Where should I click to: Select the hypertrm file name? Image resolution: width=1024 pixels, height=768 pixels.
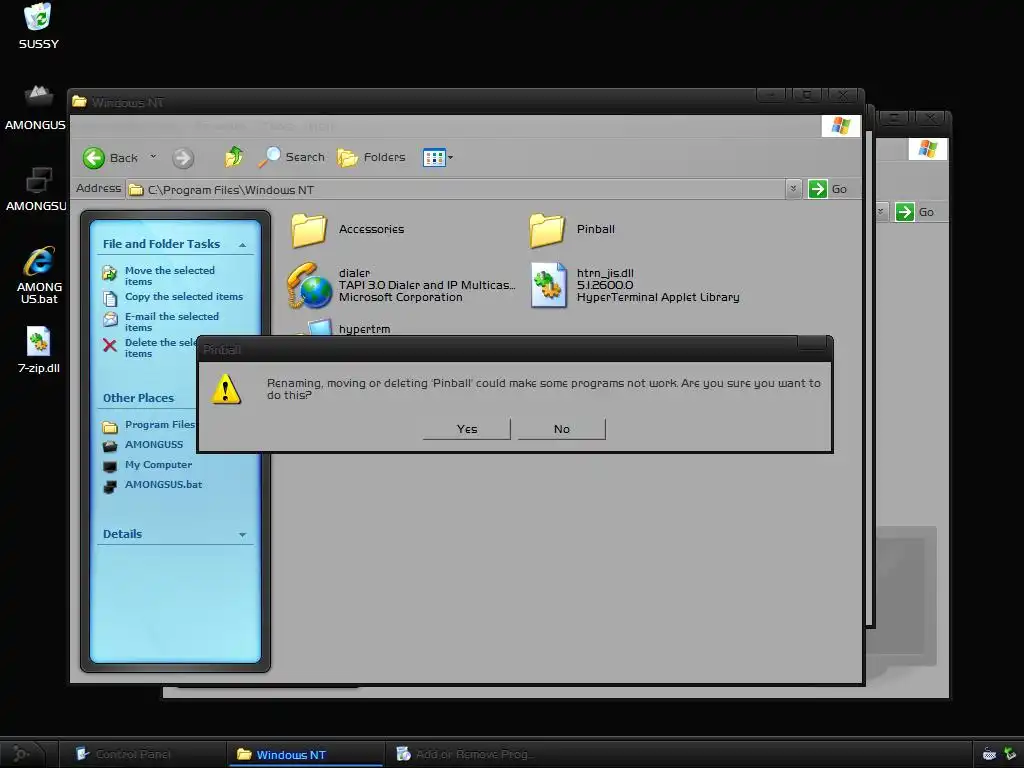pyautogui.click(x=364, y=329)
